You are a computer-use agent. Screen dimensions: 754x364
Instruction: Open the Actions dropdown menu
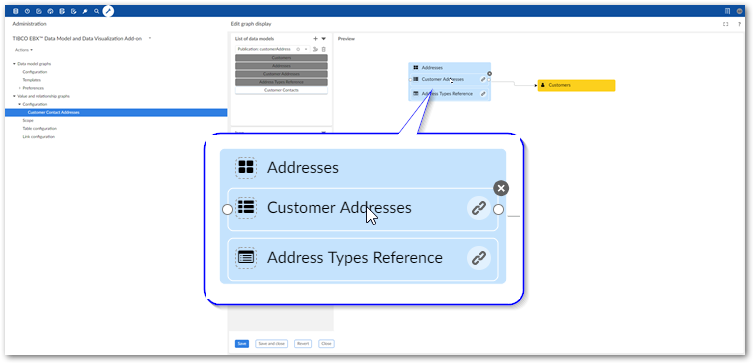pyautogui.click(x=24, y=50)
